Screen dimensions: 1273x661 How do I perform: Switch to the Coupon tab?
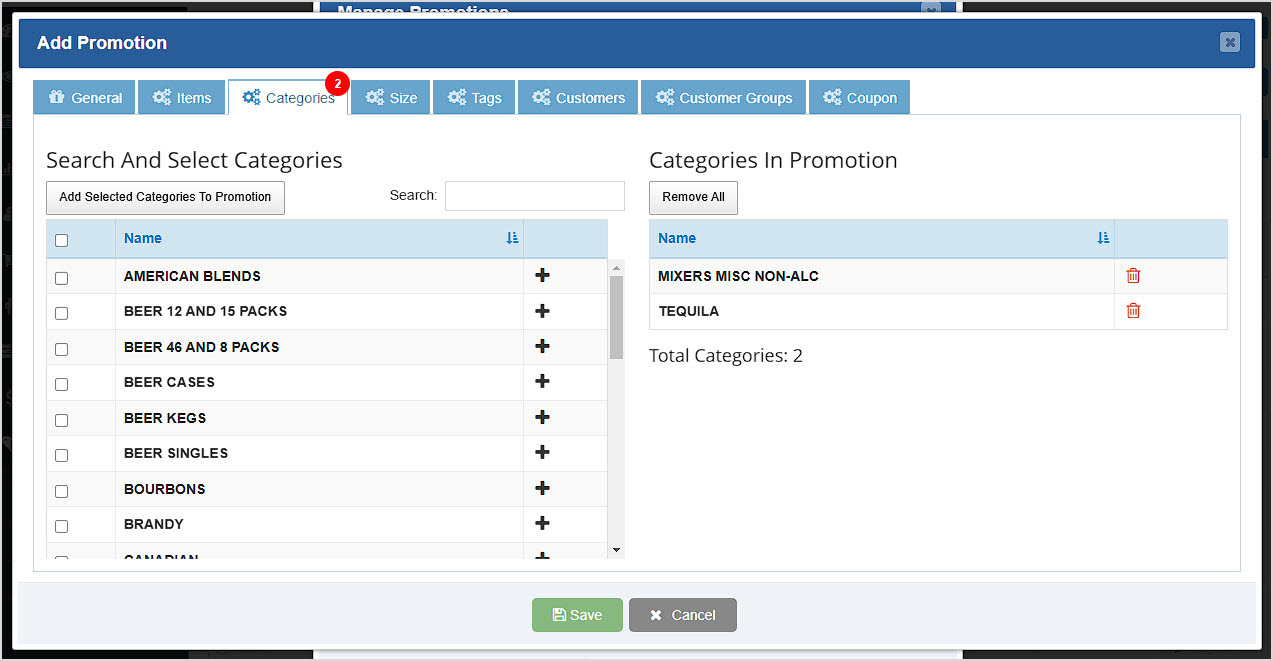click(x=859, y=97)
